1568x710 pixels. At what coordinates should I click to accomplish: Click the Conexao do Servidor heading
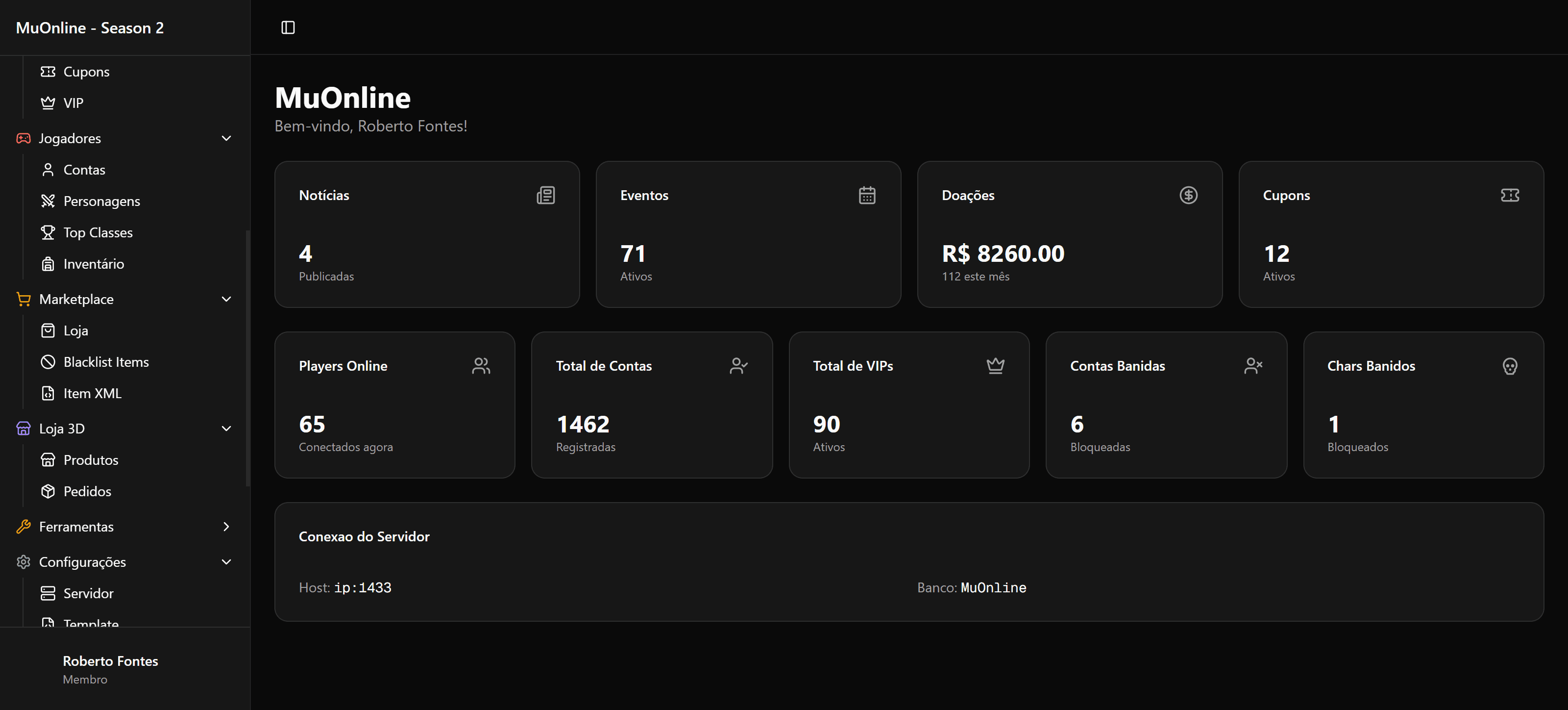click(x=364, y=536)
